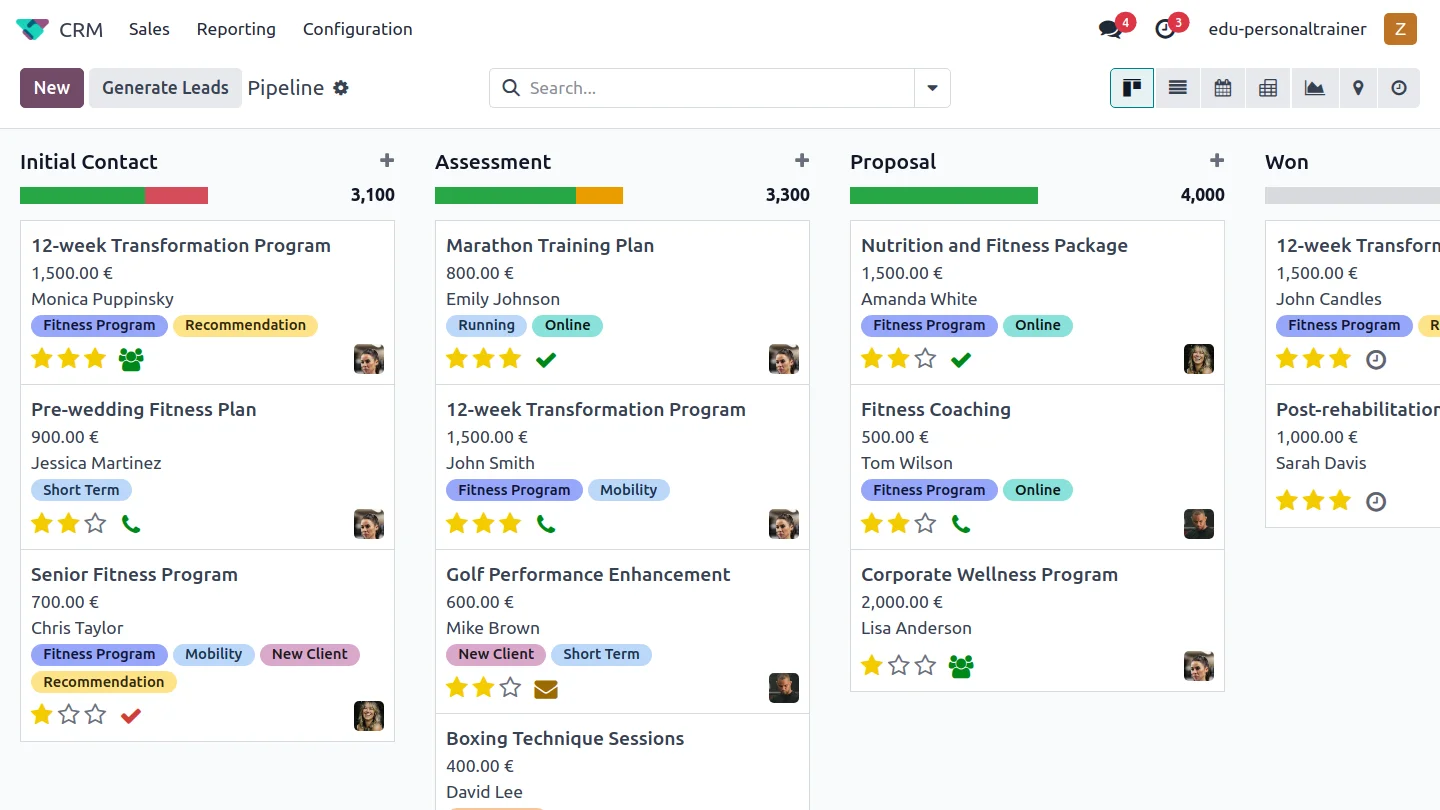The image size is (1440, 810).
Task: Click email activity icon on Golf Performance Enhancement
Action: coord(545,688)
